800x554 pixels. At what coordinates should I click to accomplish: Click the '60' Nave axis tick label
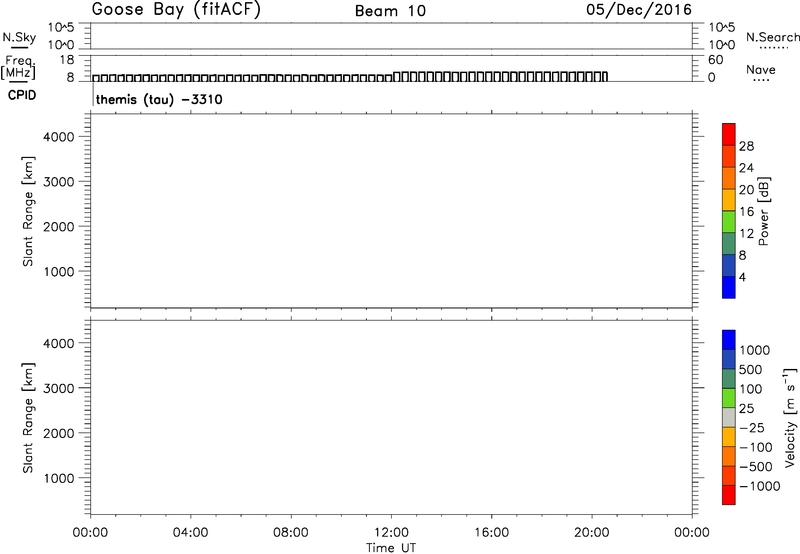point(715,60)
